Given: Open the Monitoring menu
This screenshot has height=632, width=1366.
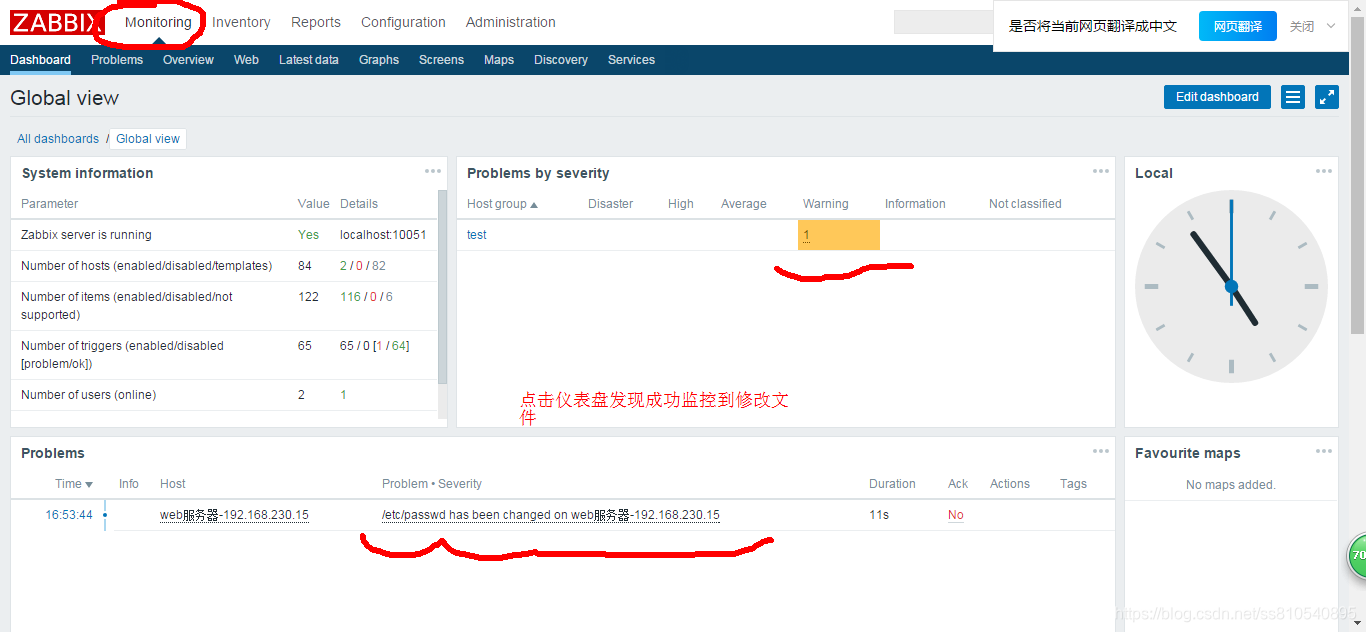Looking at the screenshot, I should (158, 22).
